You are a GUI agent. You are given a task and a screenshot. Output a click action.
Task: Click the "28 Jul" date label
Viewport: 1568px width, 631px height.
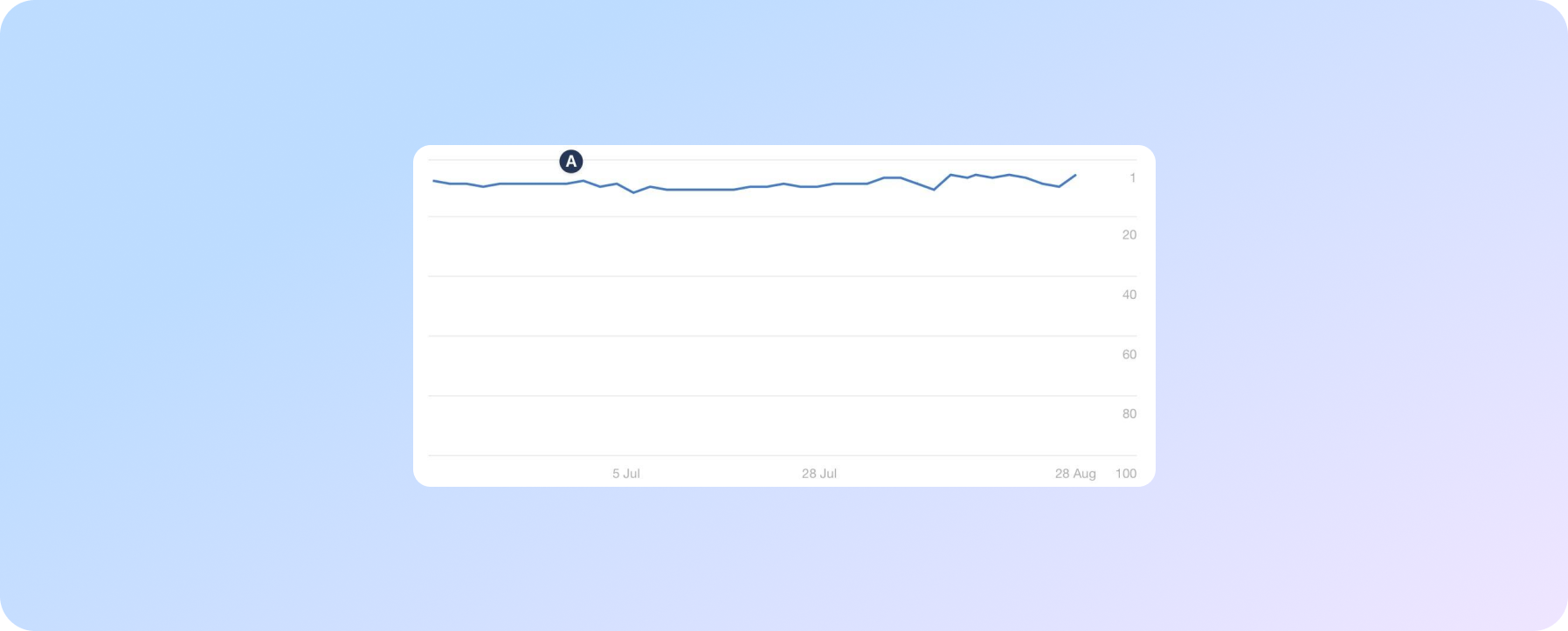(819, 474)
